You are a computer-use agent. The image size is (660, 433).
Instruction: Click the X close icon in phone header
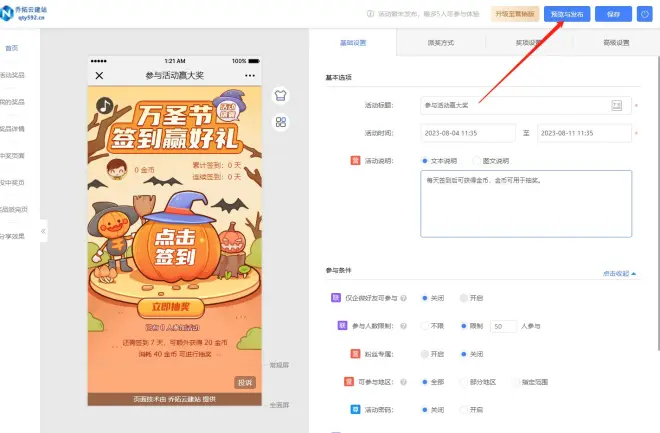pos(99,76)
